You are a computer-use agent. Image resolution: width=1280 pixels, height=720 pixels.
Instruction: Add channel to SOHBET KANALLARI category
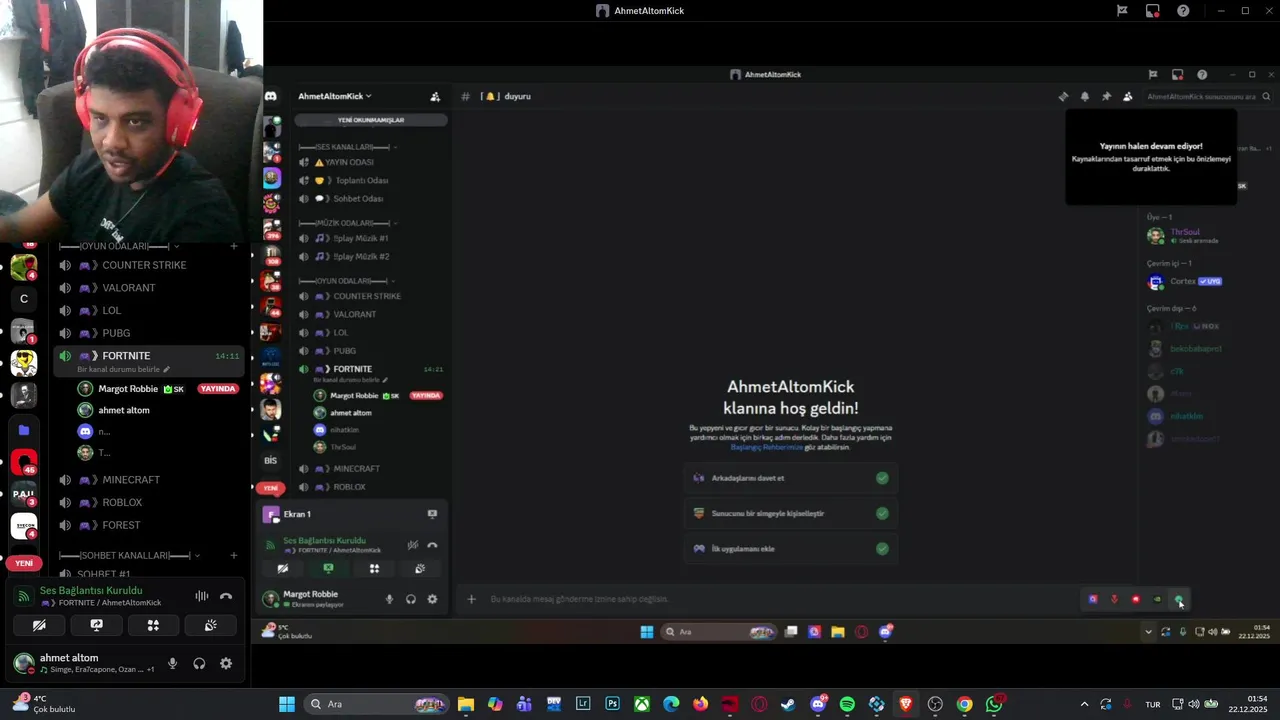coord(234,555)
